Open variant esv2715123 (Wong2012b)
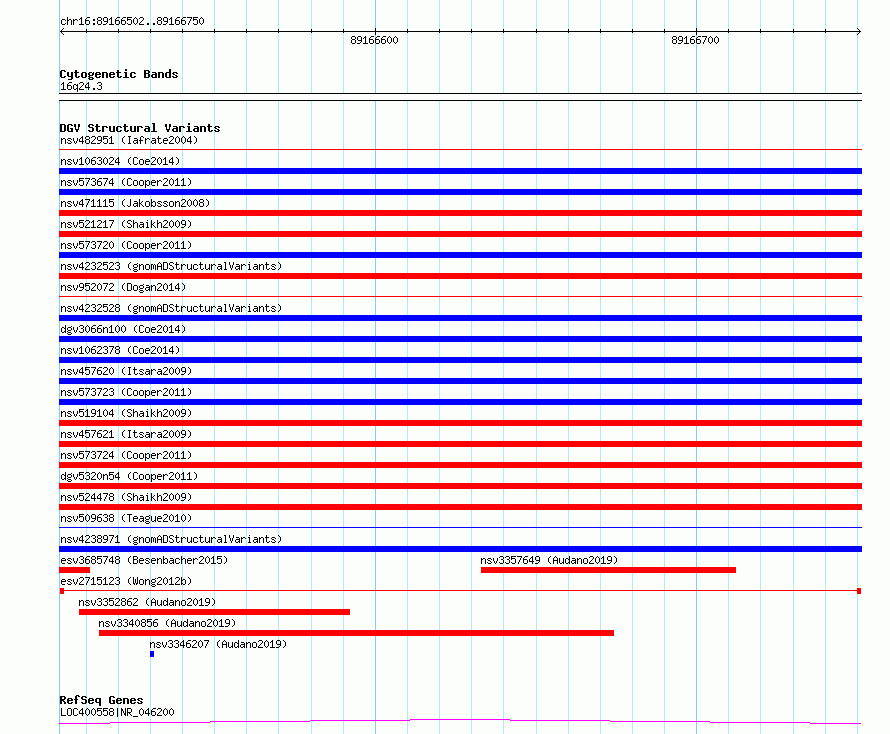The height and width of the screenshot is (734, 890). [x=126, y=581]
